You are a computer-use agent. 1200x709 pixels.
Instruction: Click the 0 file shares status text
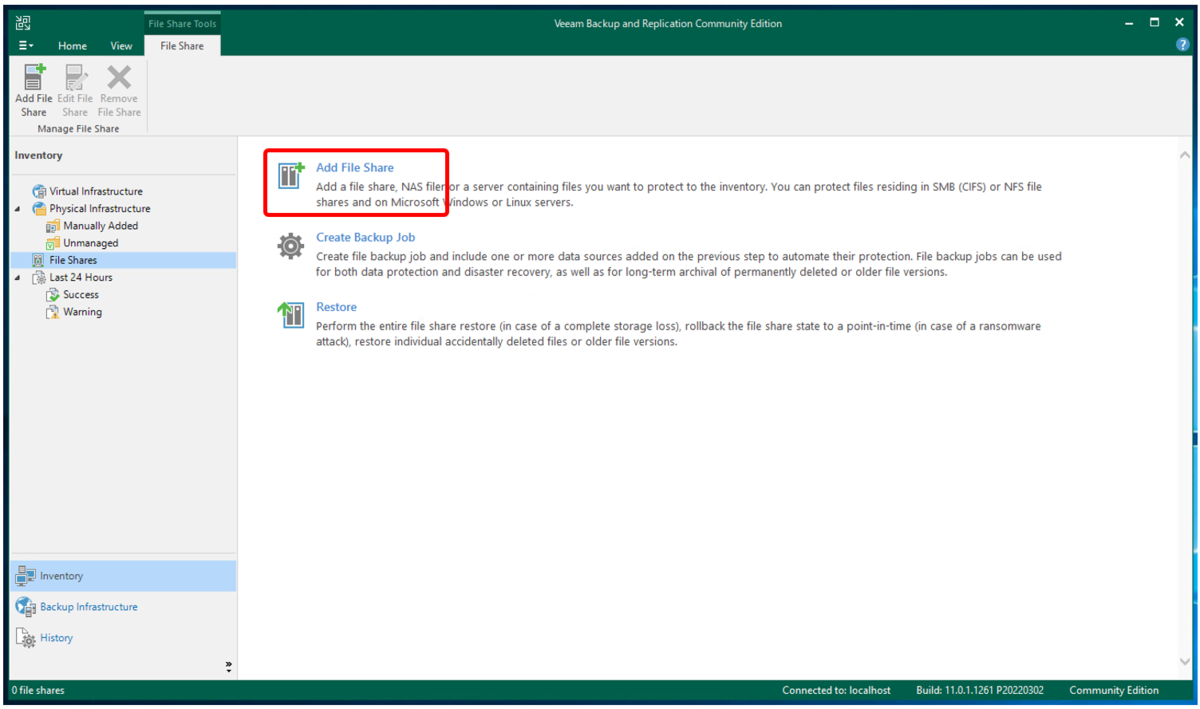click(38, 690)
